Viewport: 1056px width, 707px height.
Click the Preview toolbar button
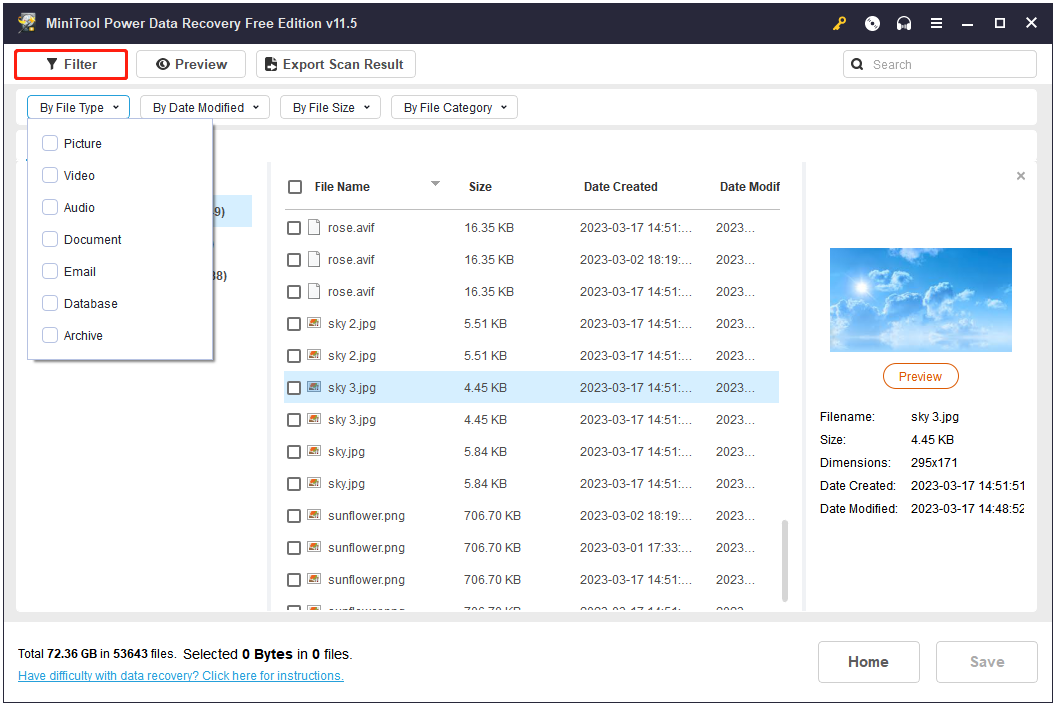(191, 65)
